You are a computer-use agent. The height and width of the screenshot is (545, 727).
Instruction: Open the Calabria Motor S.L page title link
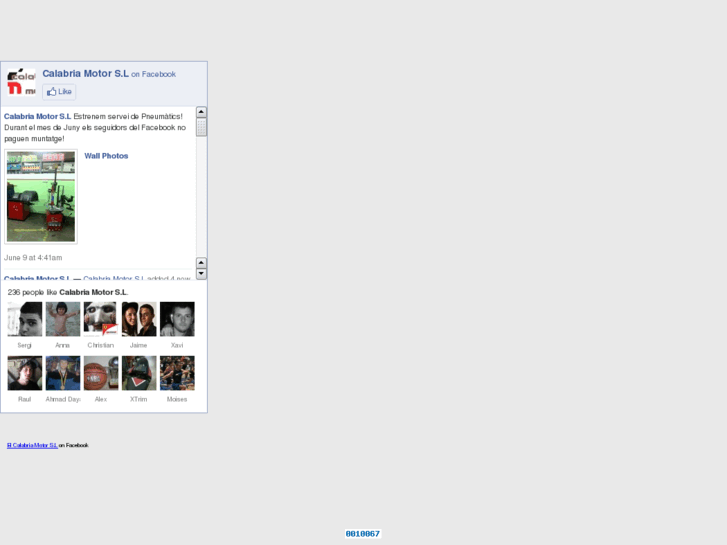coord(85,73)
